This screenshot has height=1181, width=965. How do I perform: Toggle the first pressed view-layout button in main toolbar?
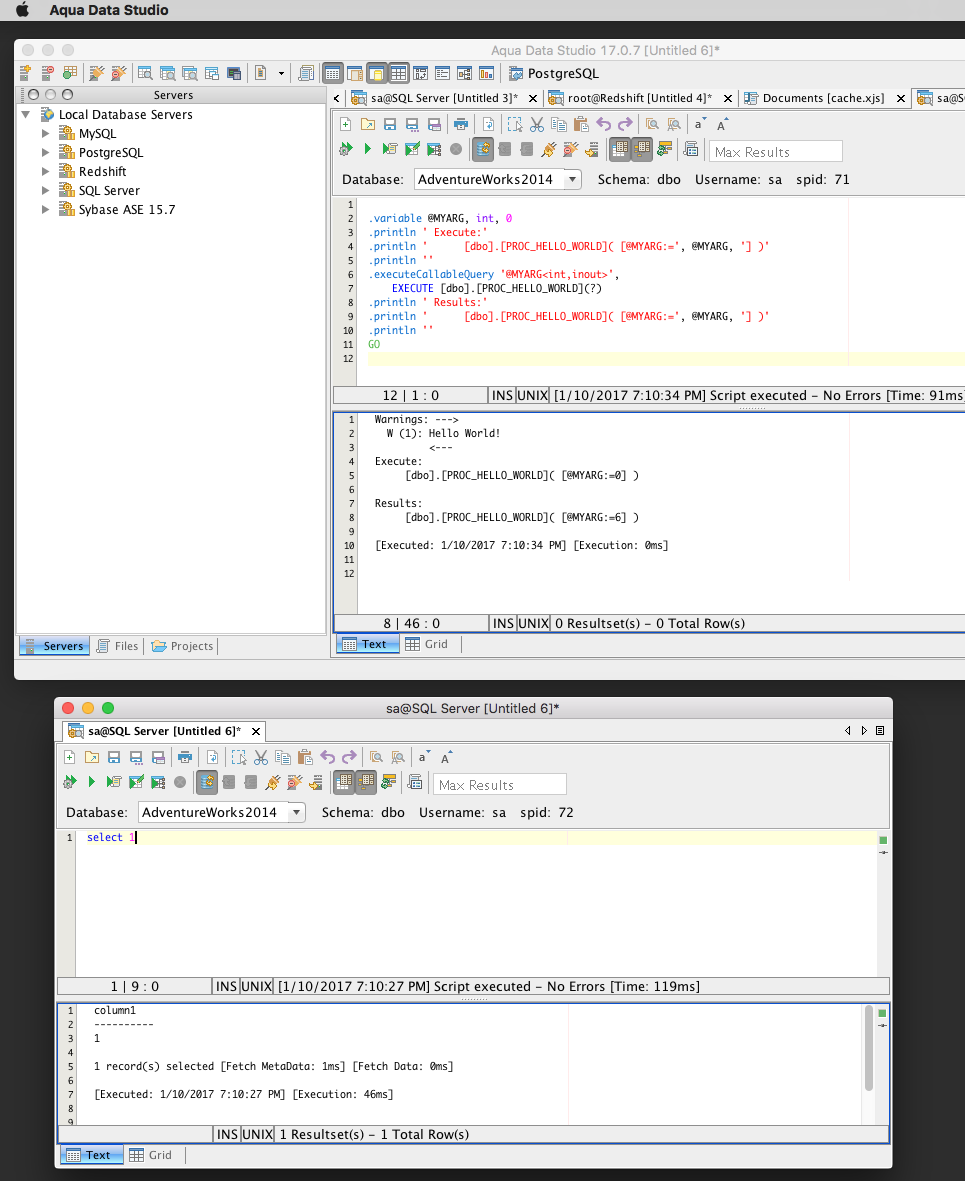click(332, 73)
